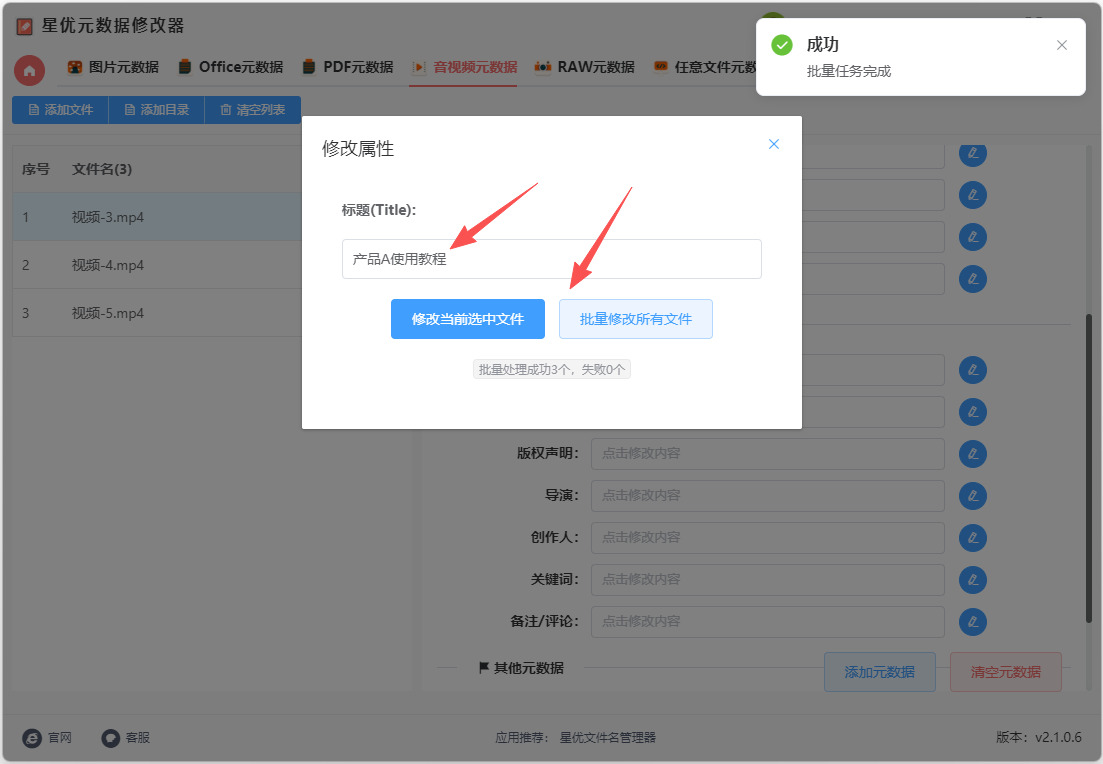The image size is (1103, 764).
Task: Click the 添加目录 button
Action: coord(157,110)
